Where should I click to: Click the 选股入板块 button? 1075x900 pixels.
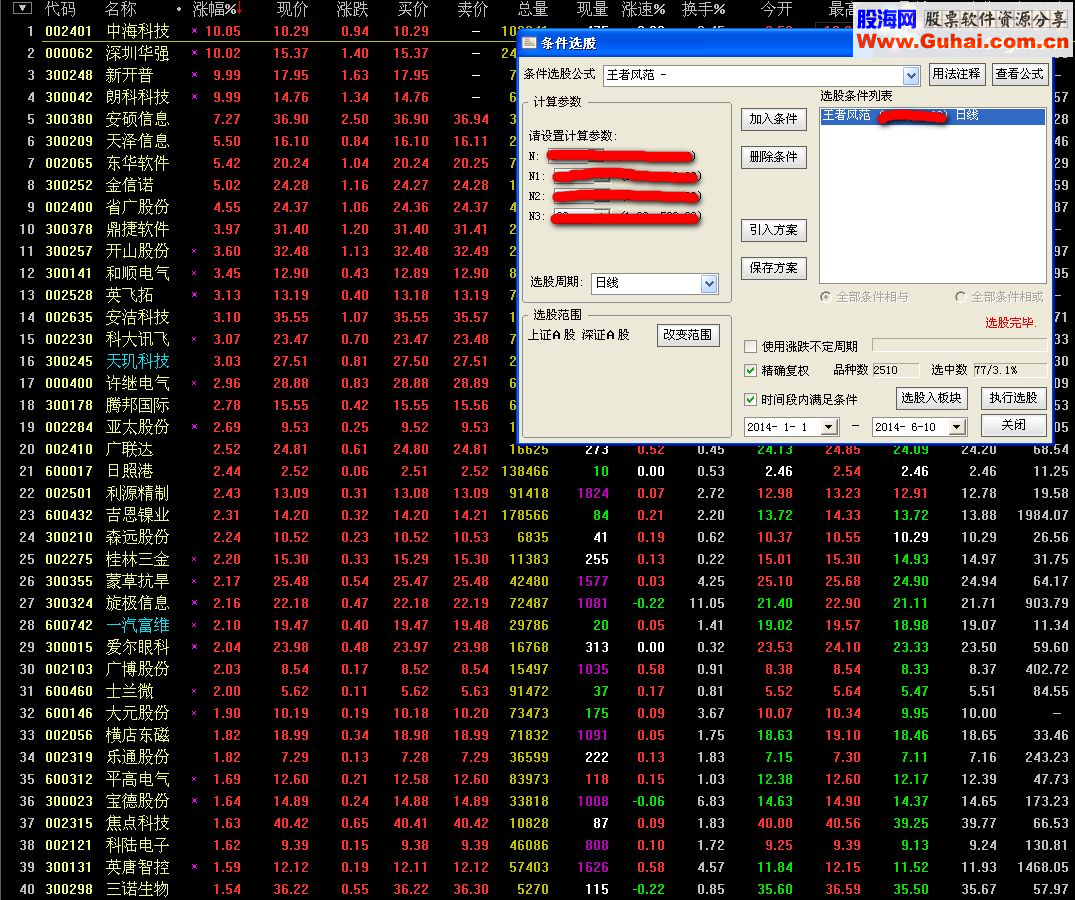931,398
